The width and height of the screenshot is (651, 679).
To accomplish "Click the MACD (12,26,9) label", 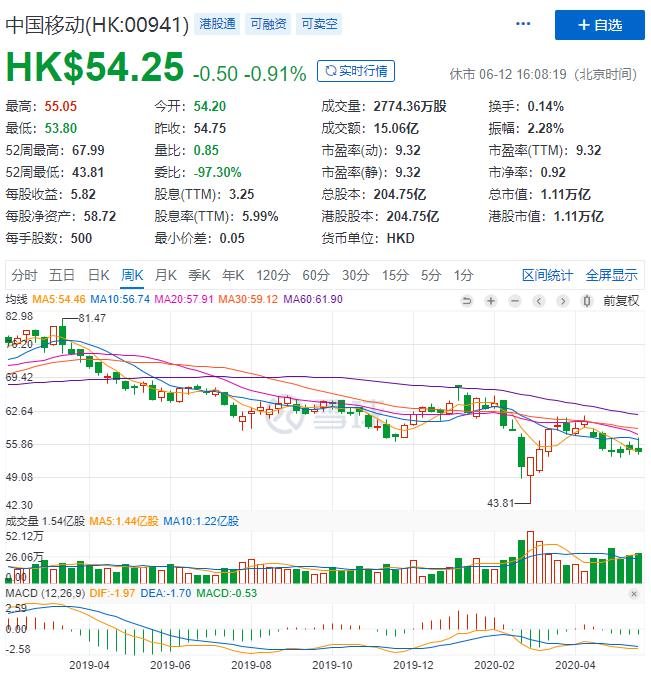I will coord(45,593).
